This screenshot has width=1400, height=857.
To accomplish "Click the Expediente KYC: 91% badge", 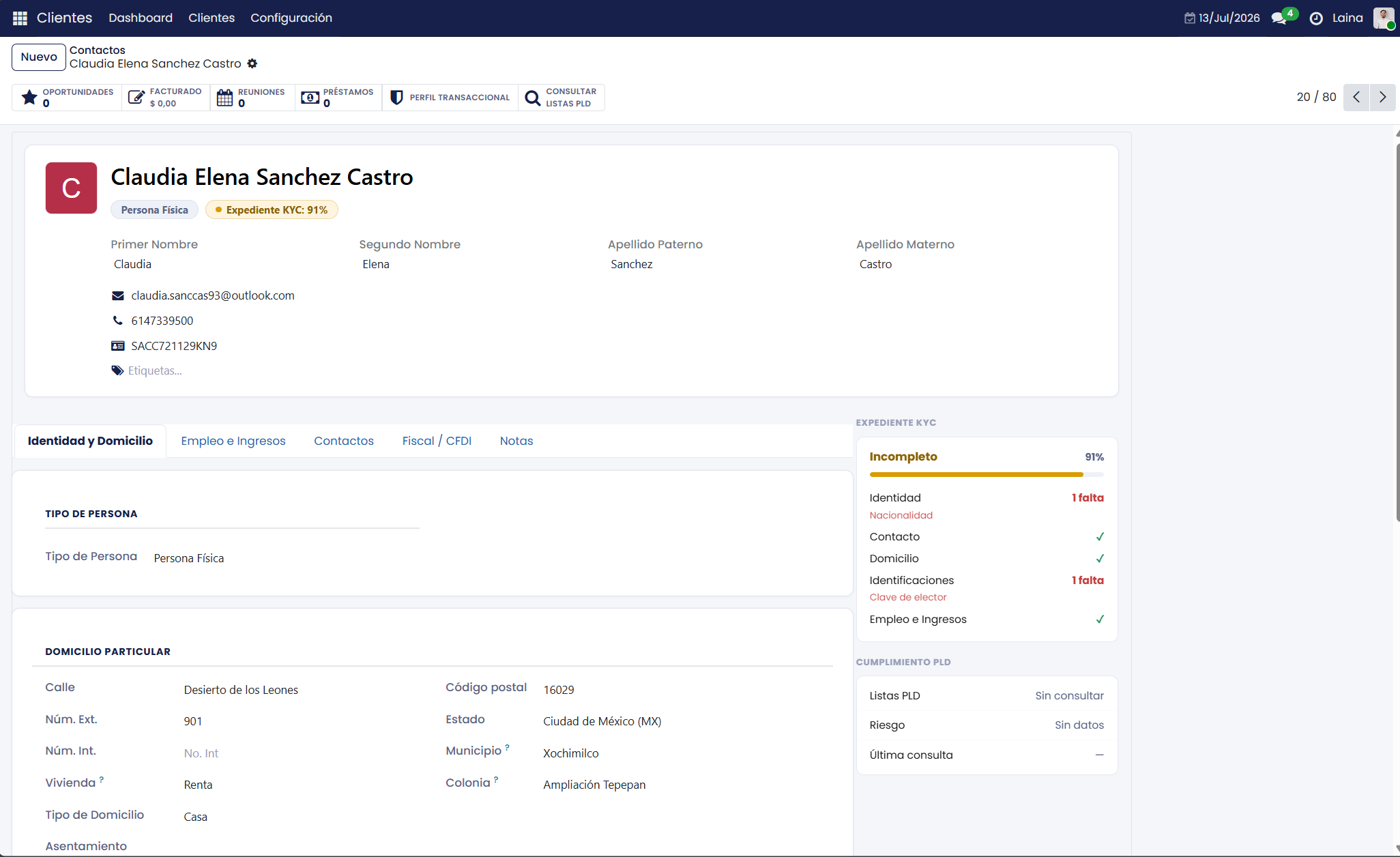I will [x=272, y=210].
